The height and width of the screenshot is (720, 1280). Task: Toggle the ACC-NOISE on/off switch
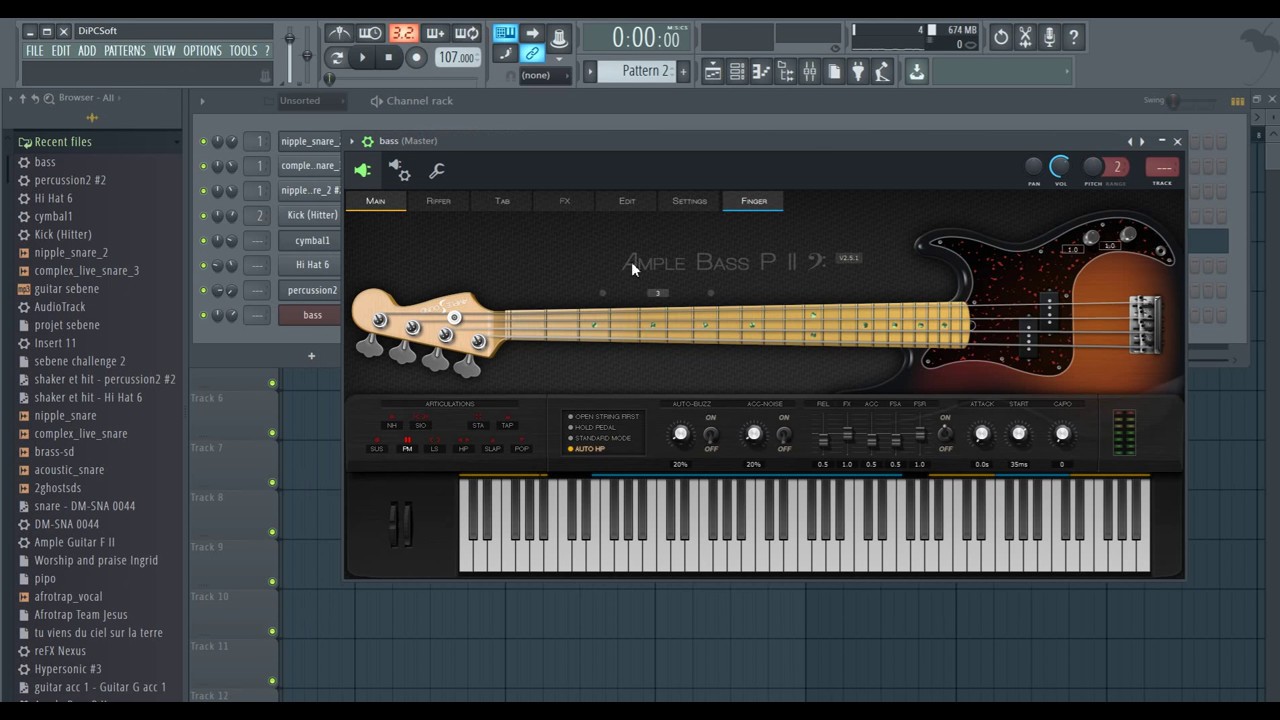[784, 434]
